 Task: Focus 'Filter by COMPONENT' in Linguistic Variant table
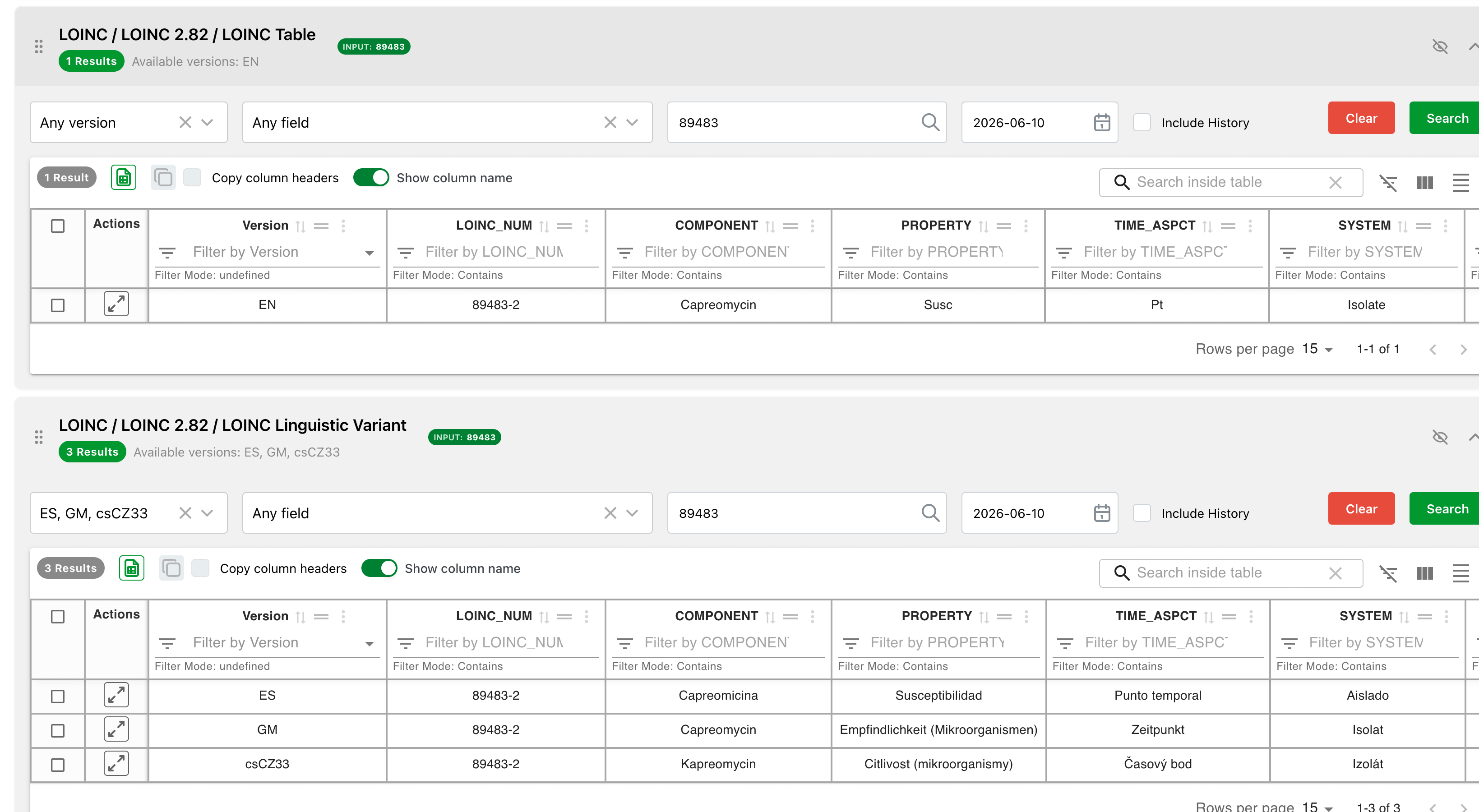(718, 643)
